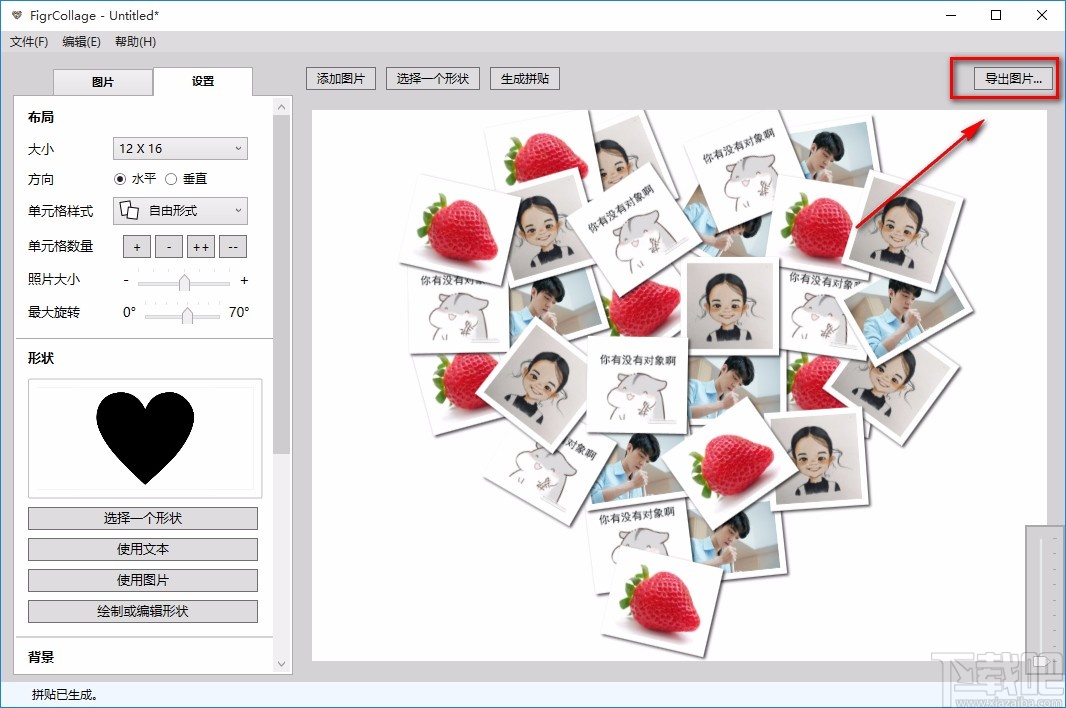Click the 使用文本 shape button
1066x708 pixels.
[143, 549]
